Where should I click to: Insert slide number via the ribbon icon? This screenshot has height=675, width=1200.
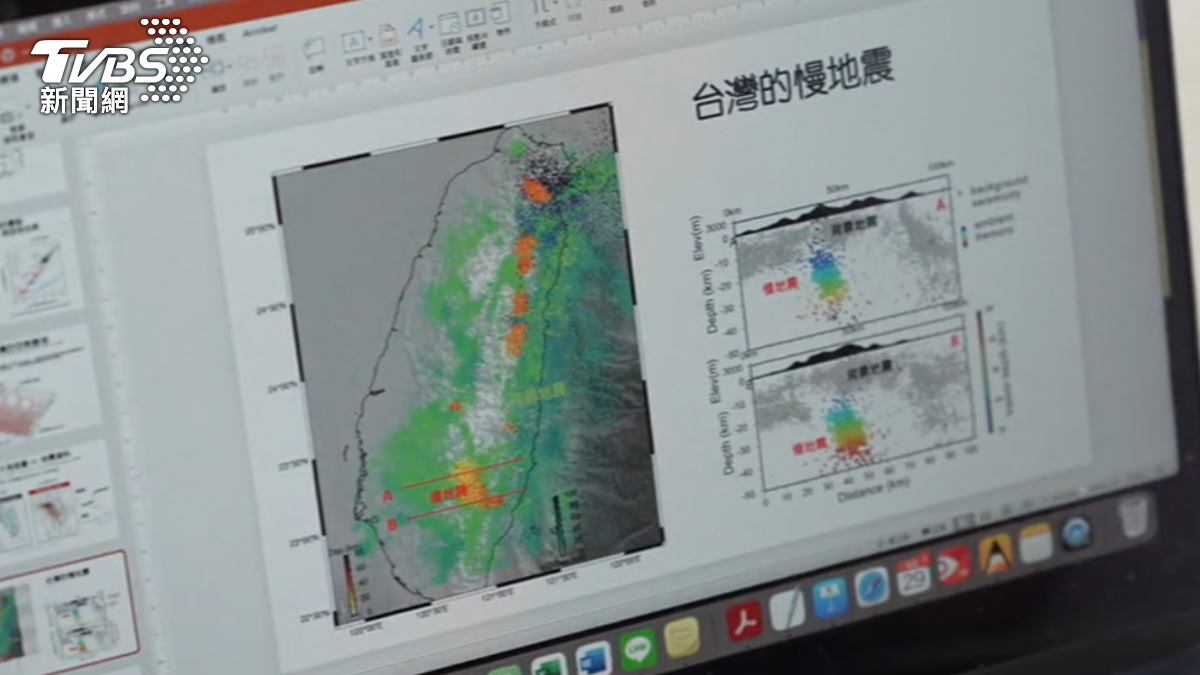(x=475, y=17)
